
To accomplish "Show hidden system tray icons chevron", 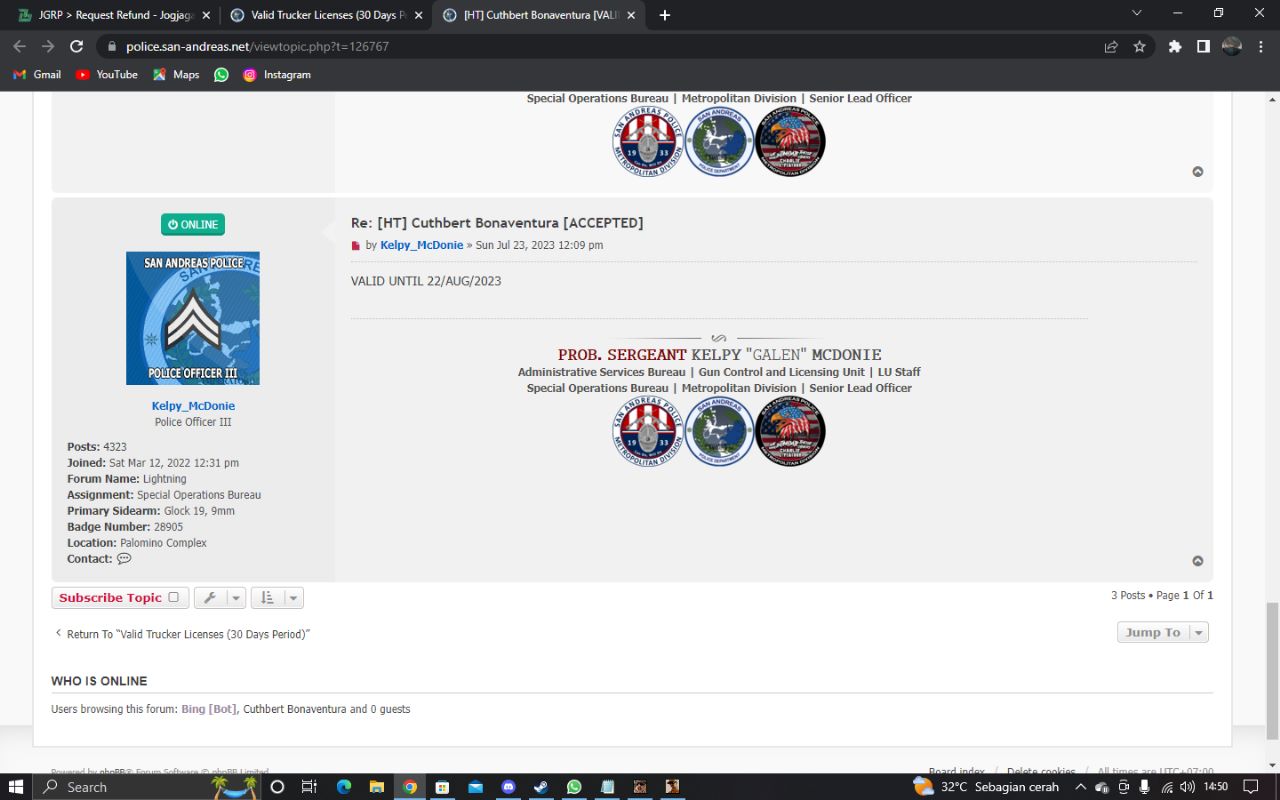I will [1080, 787].
